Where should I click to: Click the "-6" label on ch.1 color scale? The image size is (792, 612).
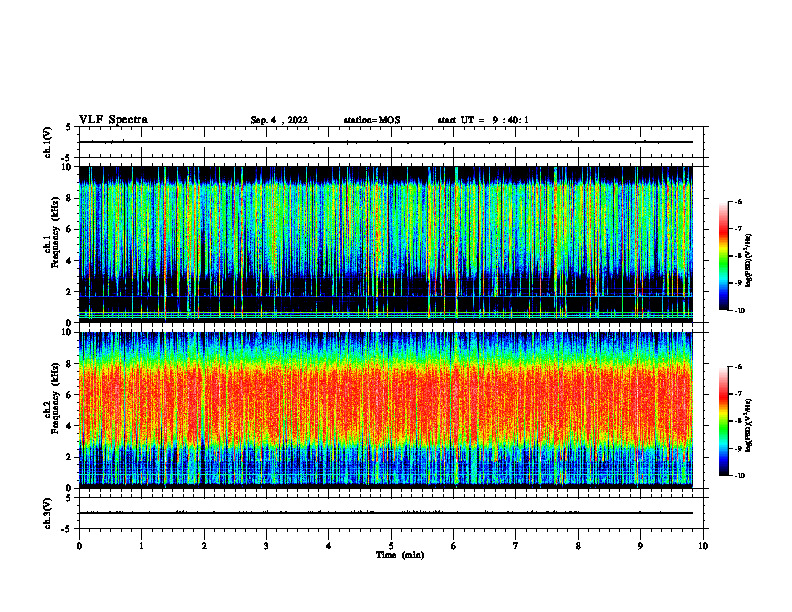coord(738,202)
